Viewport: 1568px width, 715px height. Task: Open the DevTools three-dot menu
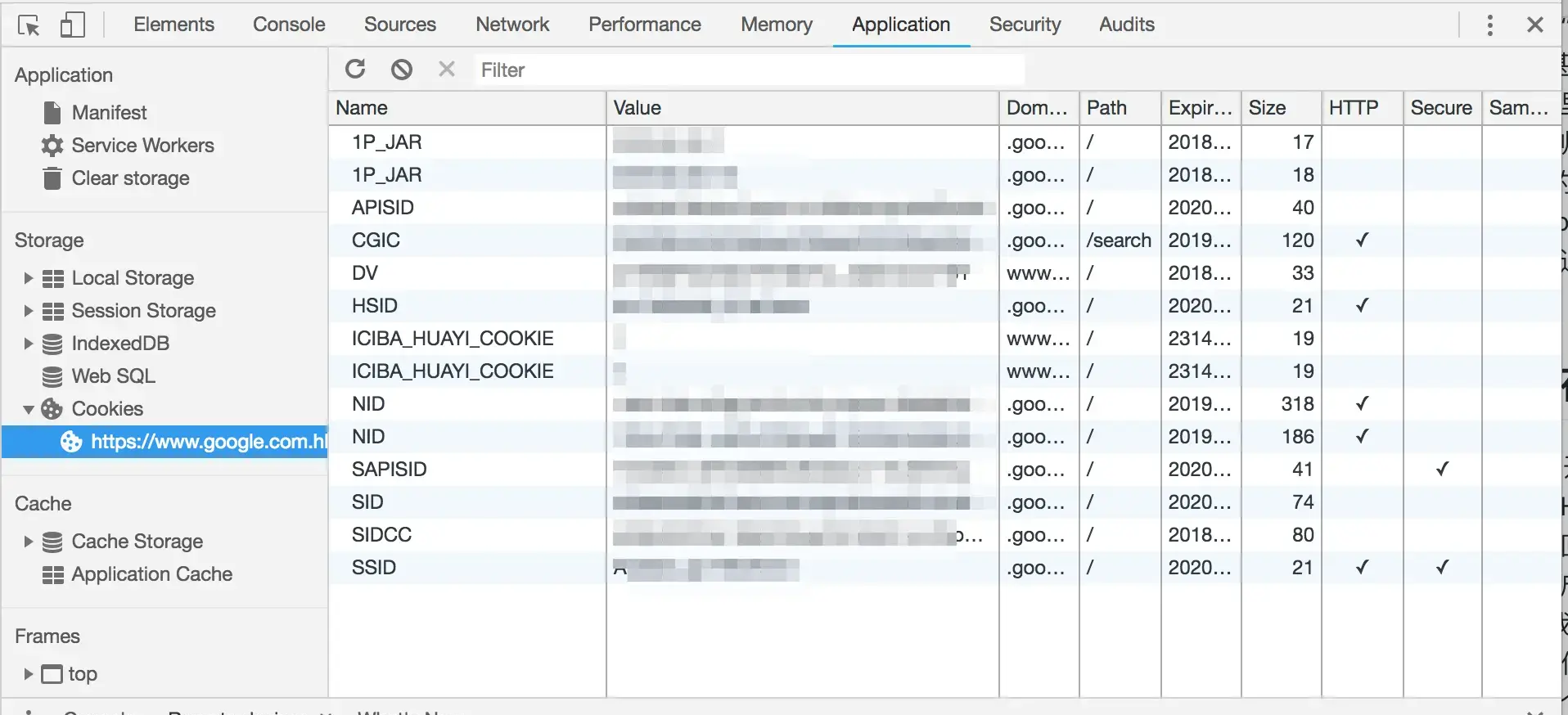pyautogui.click(x=1489, y=25)
